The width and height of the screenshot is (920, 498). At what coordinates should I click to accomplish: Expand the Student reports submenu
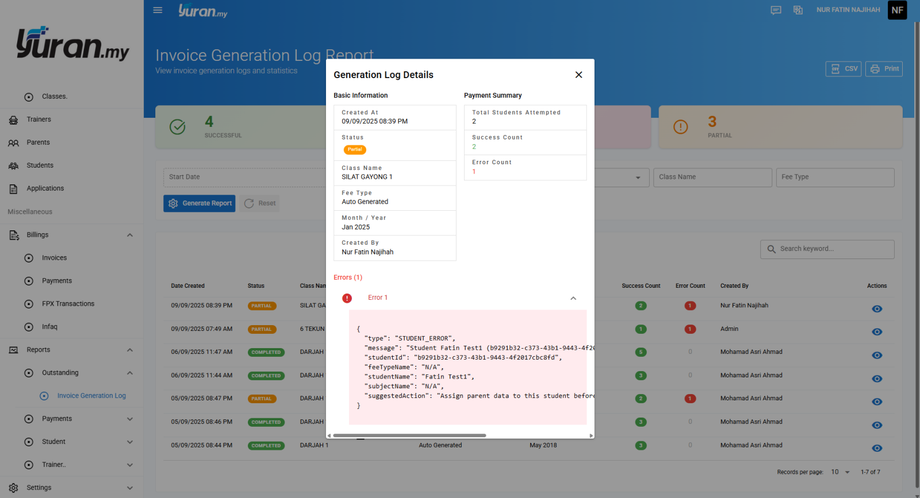click(130, 442)
